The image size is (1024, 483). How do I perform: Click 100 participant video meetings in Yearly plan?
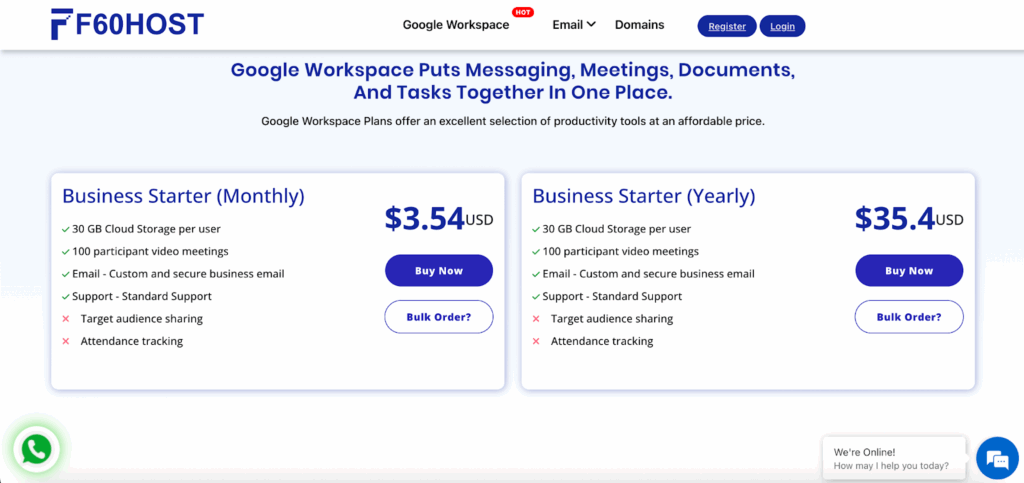620,251
